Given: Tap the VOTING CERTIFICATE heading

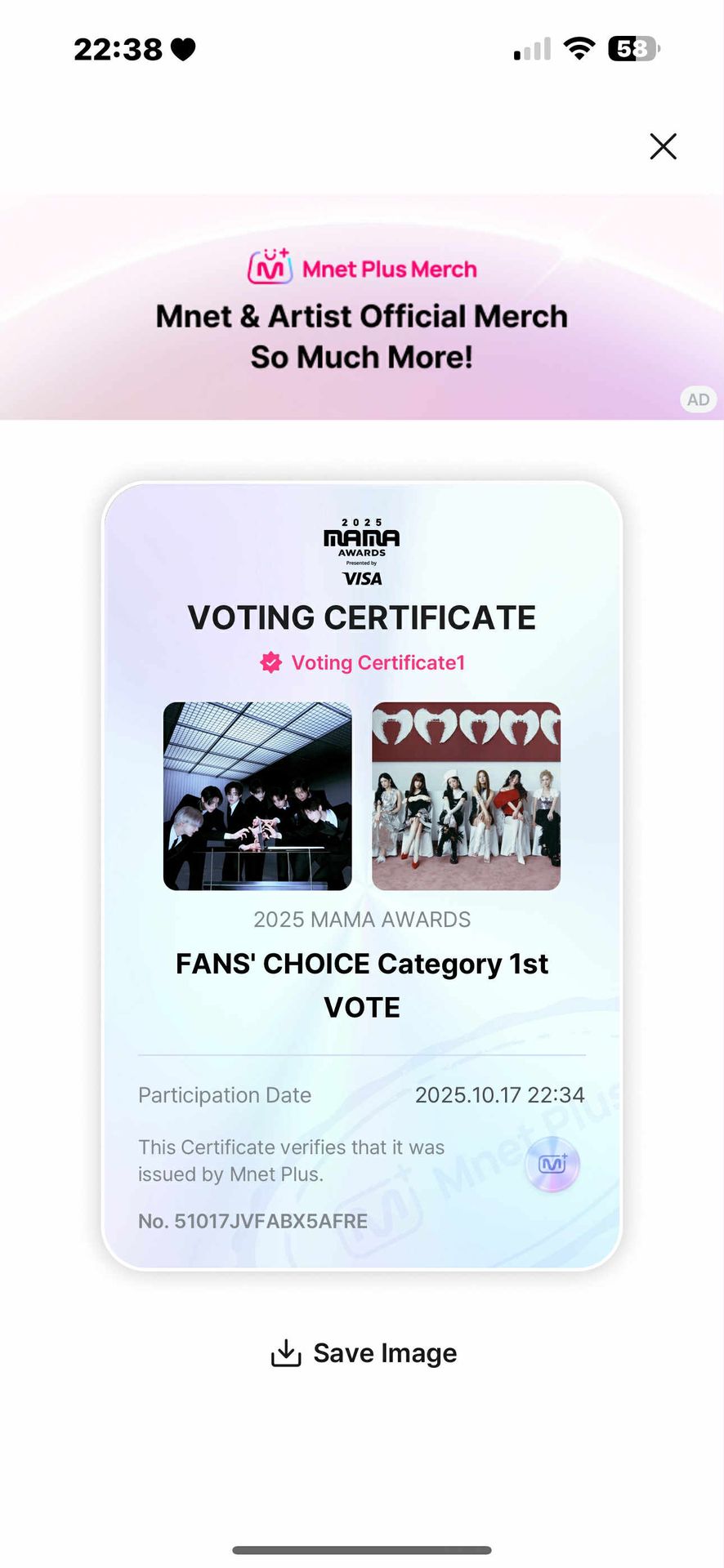Looking at the screenshot, I should coord(361,617).
